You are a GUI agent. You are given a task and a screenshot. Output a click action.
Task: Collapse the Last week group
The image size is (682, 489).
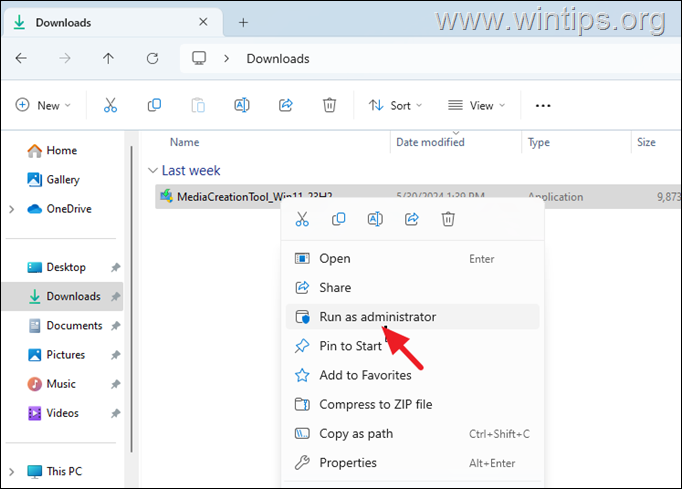(153, 171)
